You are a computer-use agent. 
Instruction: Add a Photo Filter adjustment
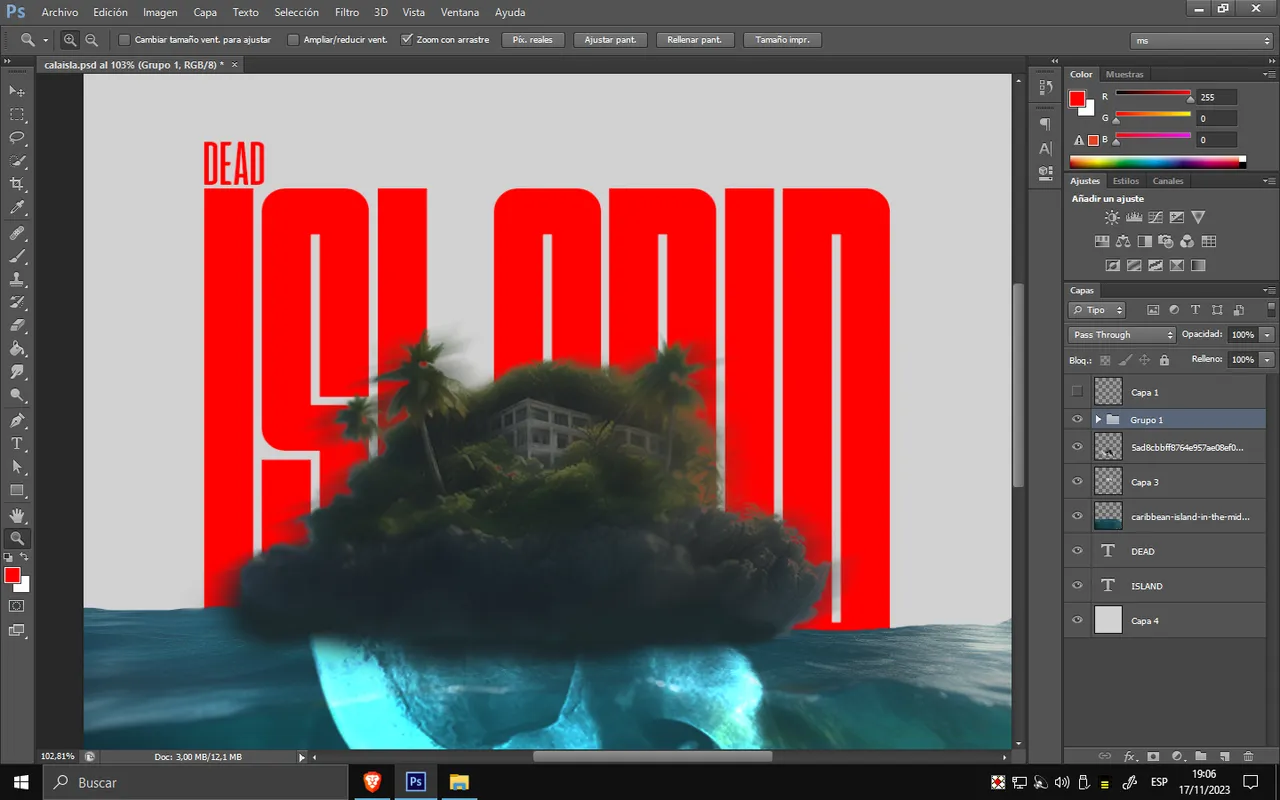(x=1166, y=241)
